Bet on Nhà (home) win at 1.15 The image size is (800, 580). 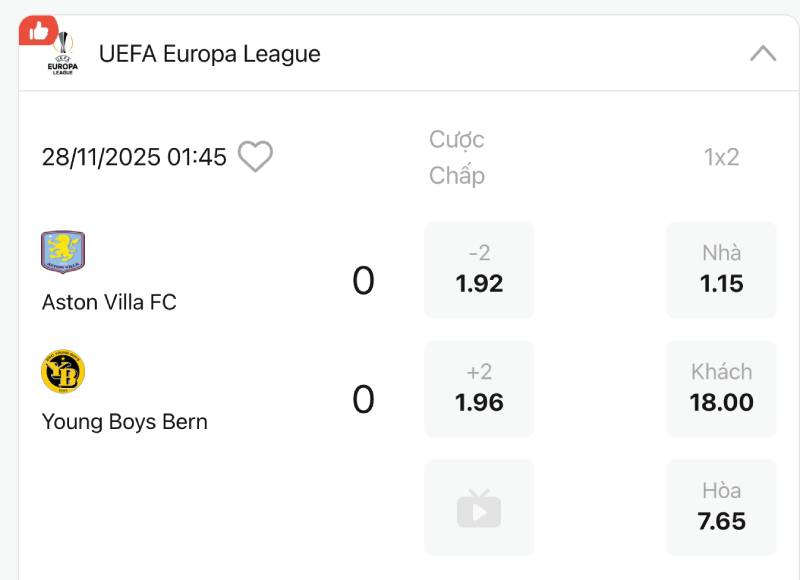coord(721,270)
